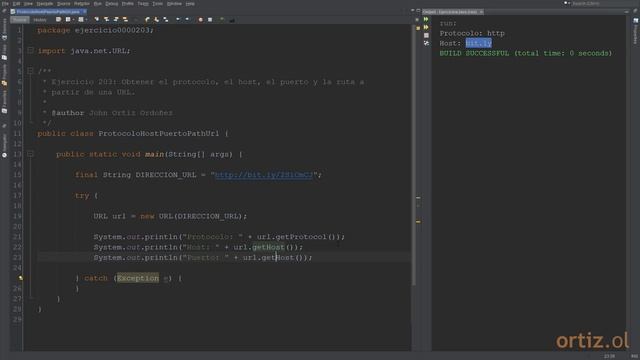Image resolution: width=640 pixels, height=360 pixels.
Task: Close the Output panel tab
Action: (x=481, y=12)
